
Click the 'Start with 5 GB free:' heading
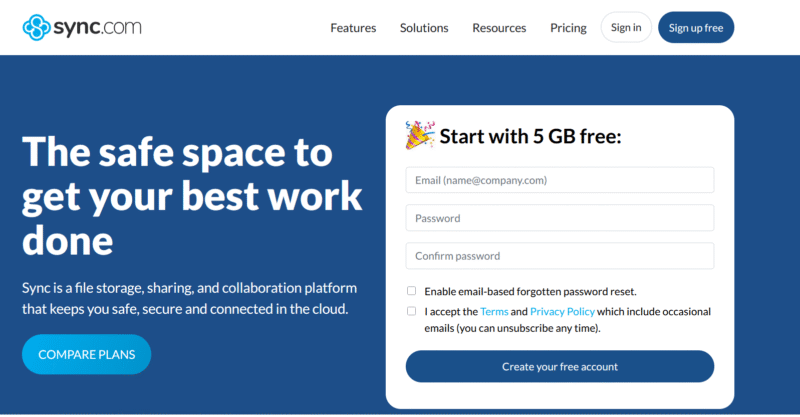(x=531, y=136)
